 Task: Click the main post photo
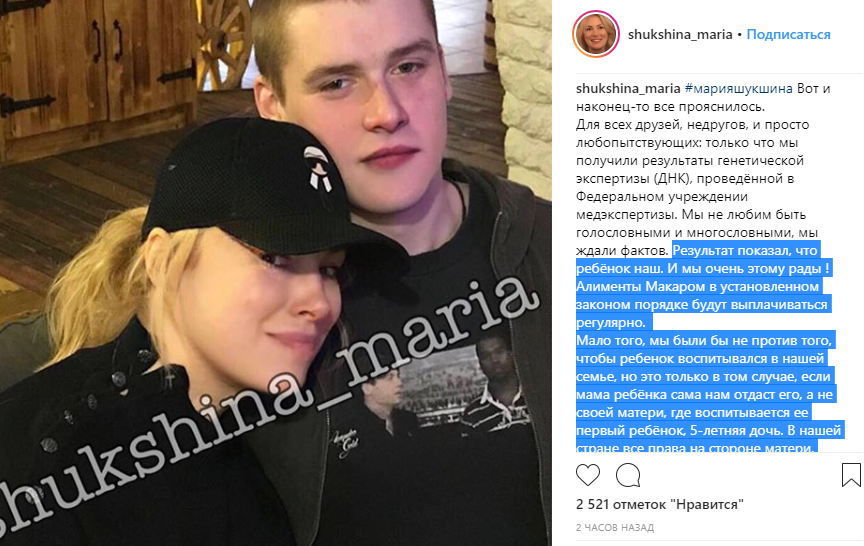(x=276, y=273)
